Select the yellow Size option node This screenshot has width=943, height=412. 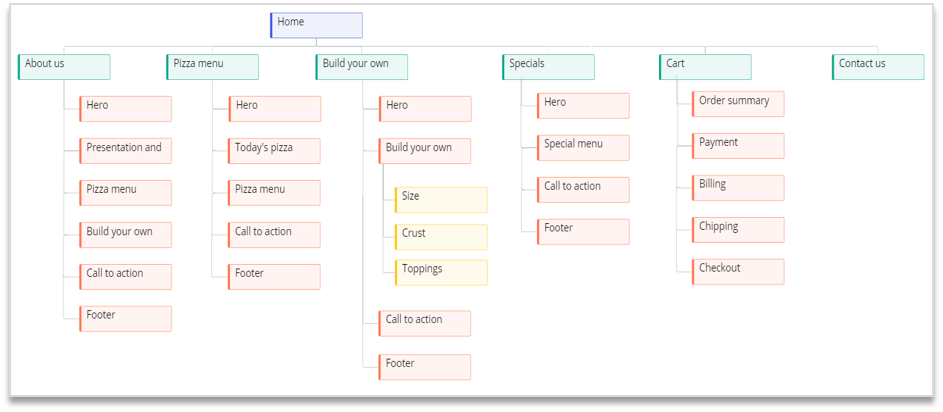coord(441,200)
